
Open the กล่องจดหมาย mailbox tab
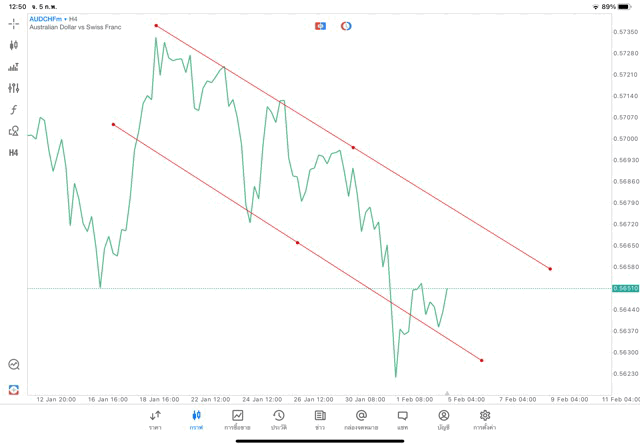coord(361,420)
